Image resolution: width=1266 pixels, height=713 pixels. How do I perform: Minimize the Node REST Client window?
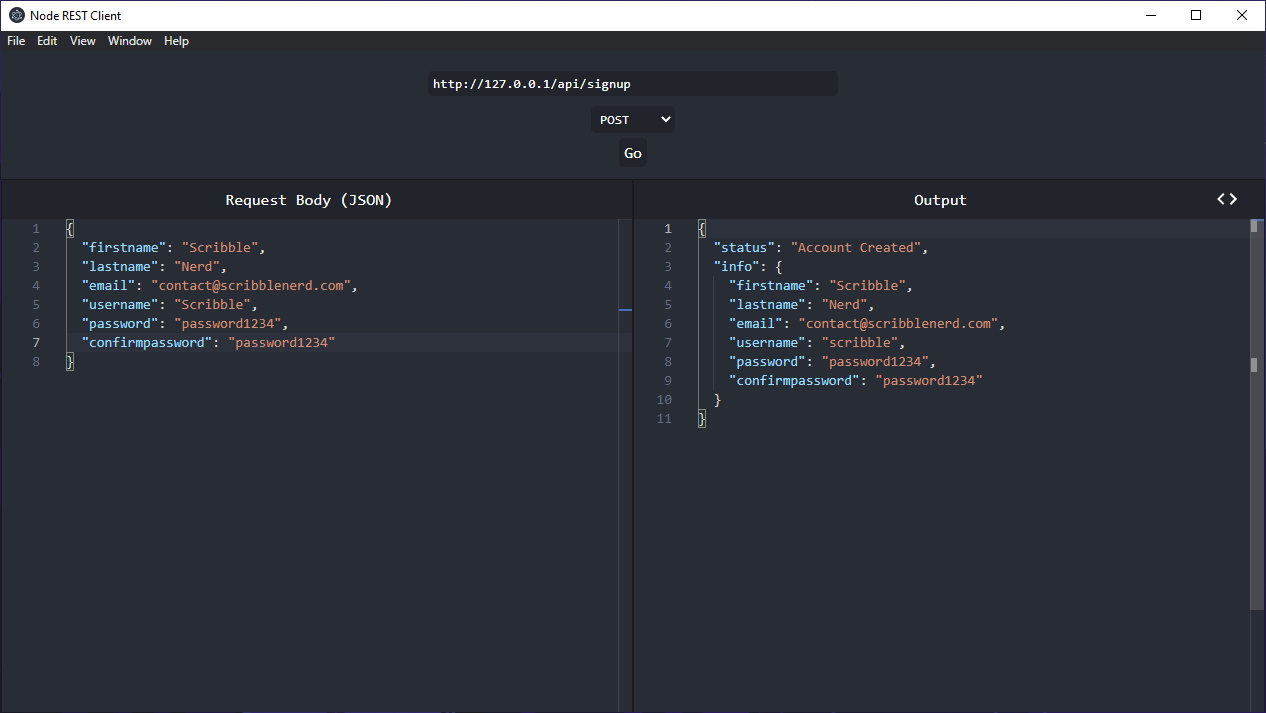(x=1150, y=15)
